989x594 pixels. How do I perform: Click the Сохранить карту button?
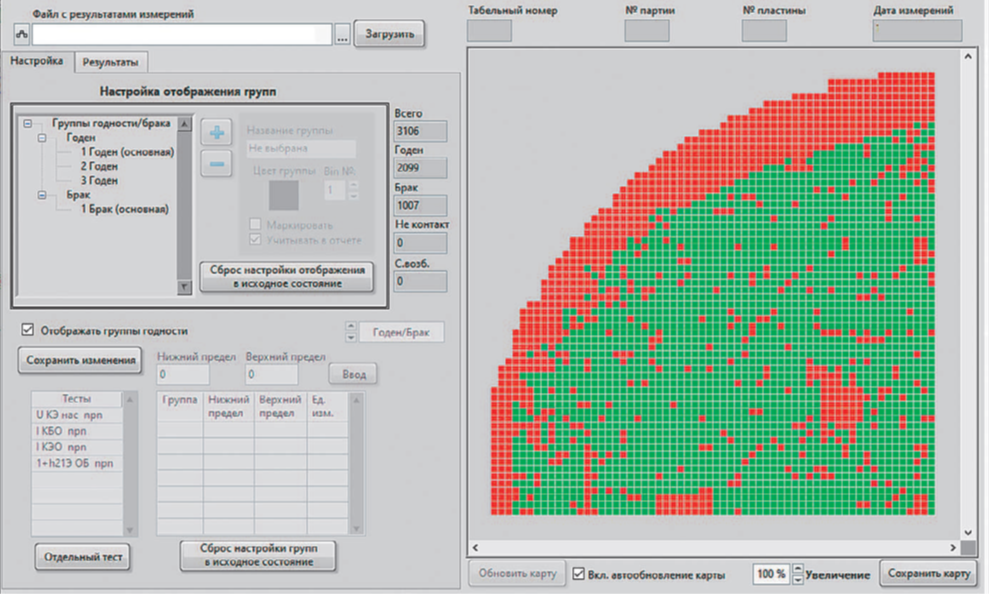928,574
